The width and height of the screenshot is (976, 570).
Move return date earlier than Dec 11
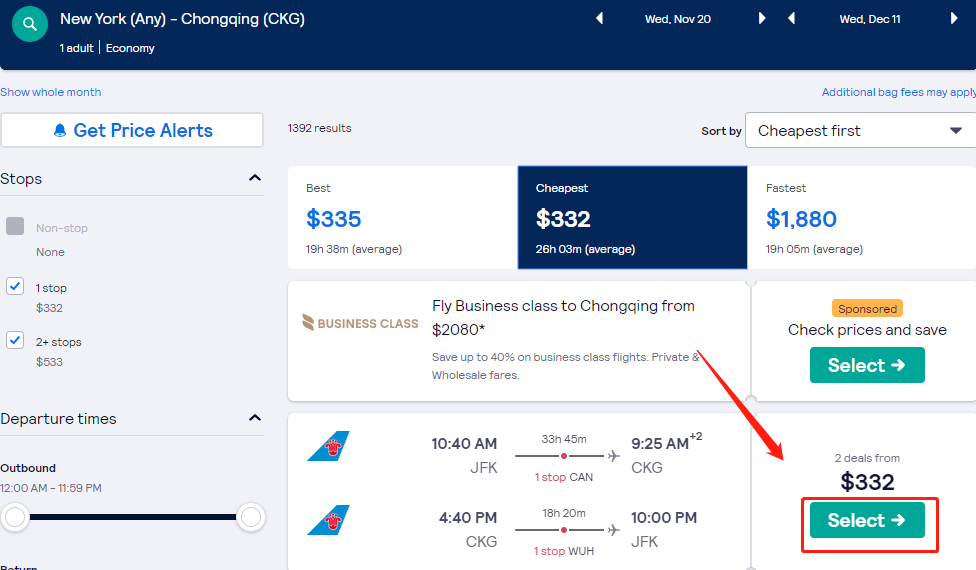pyautogui.click(x=791, y=19)
